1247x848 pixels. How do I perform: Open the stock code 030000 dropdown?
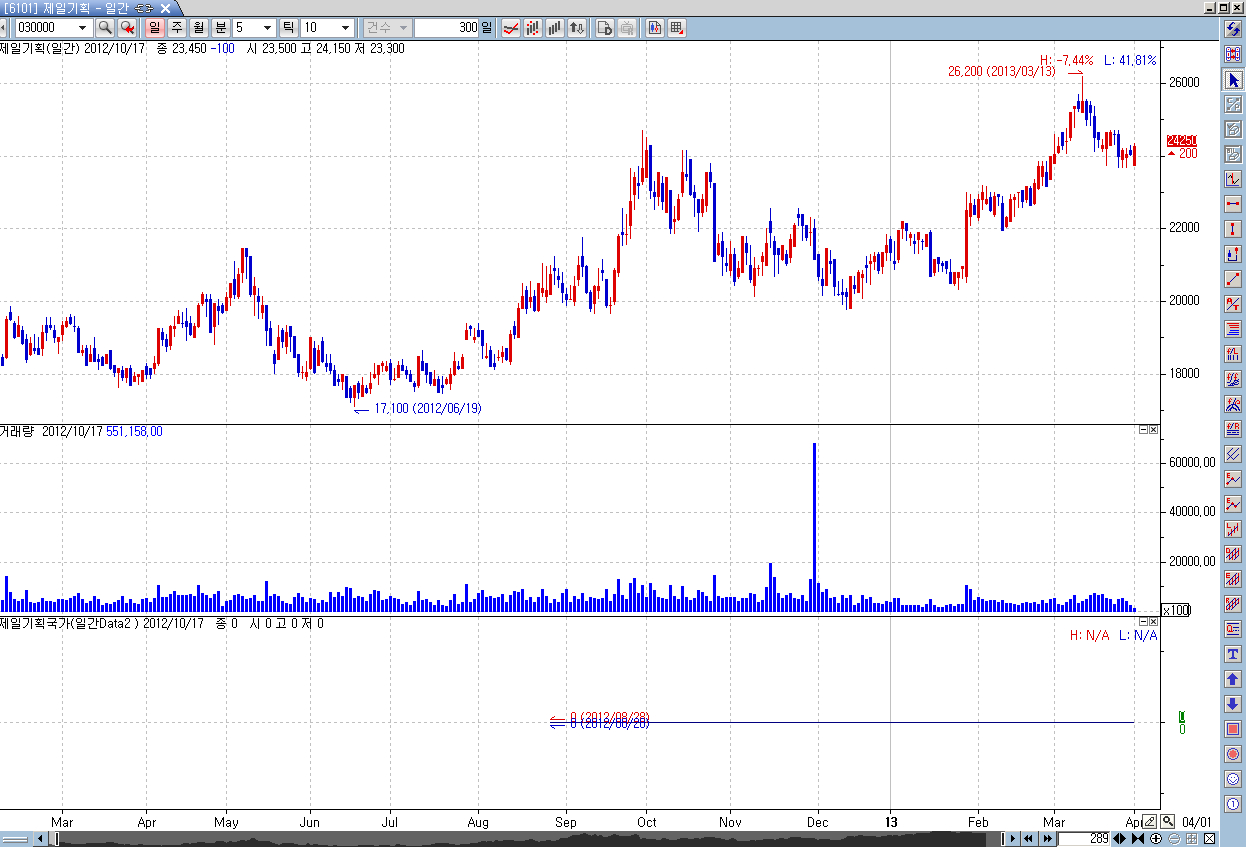pos(82,28)
